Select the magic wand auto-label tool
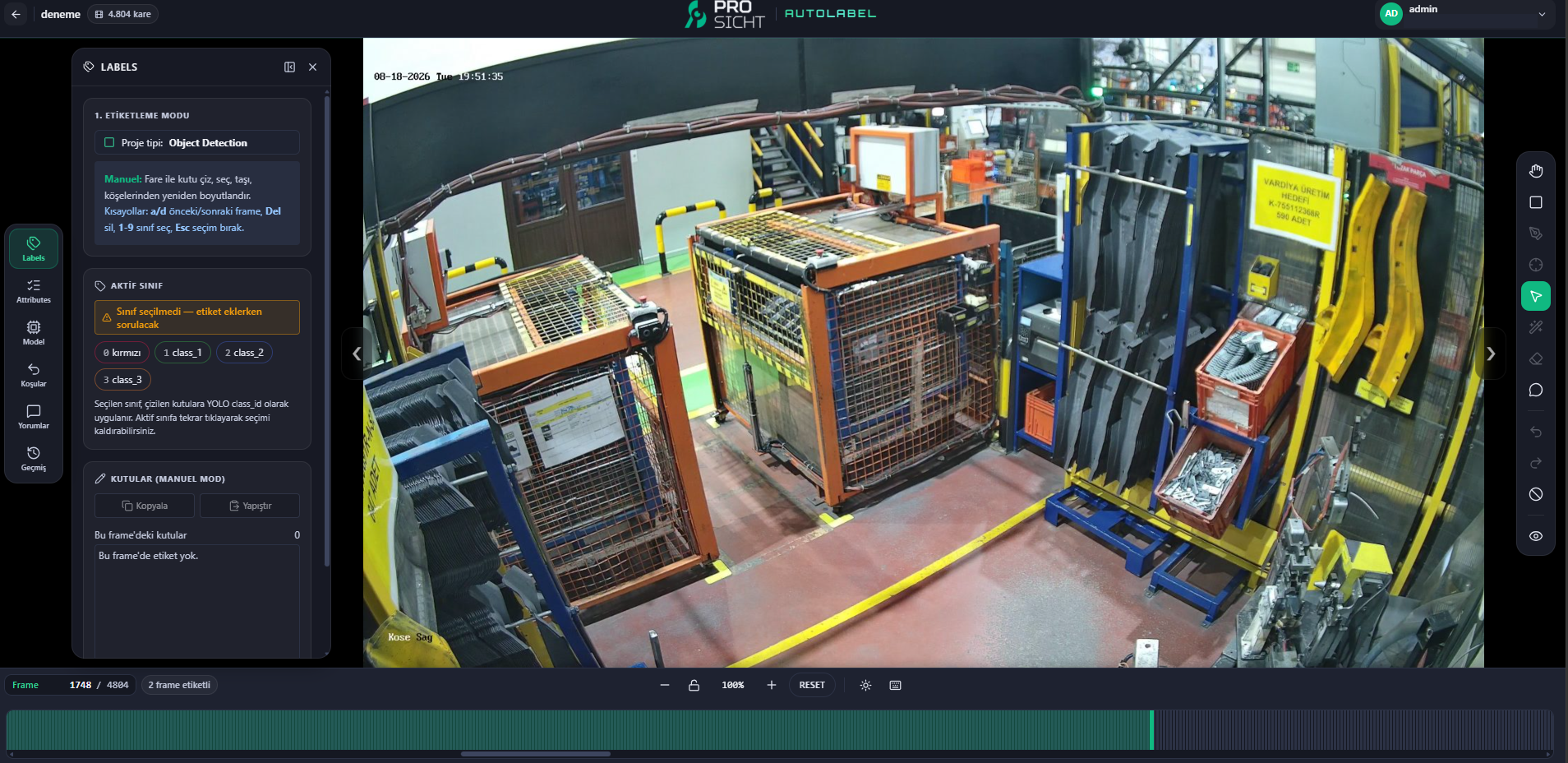 (x=1535, y=327)
